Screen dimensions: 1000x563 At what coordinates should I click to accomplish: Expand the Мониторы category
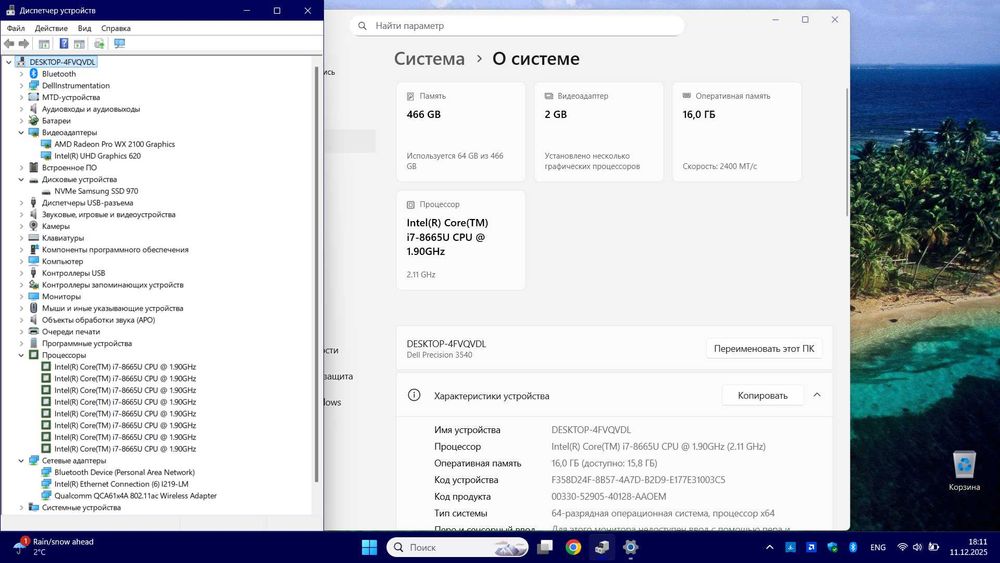point(21,296)
